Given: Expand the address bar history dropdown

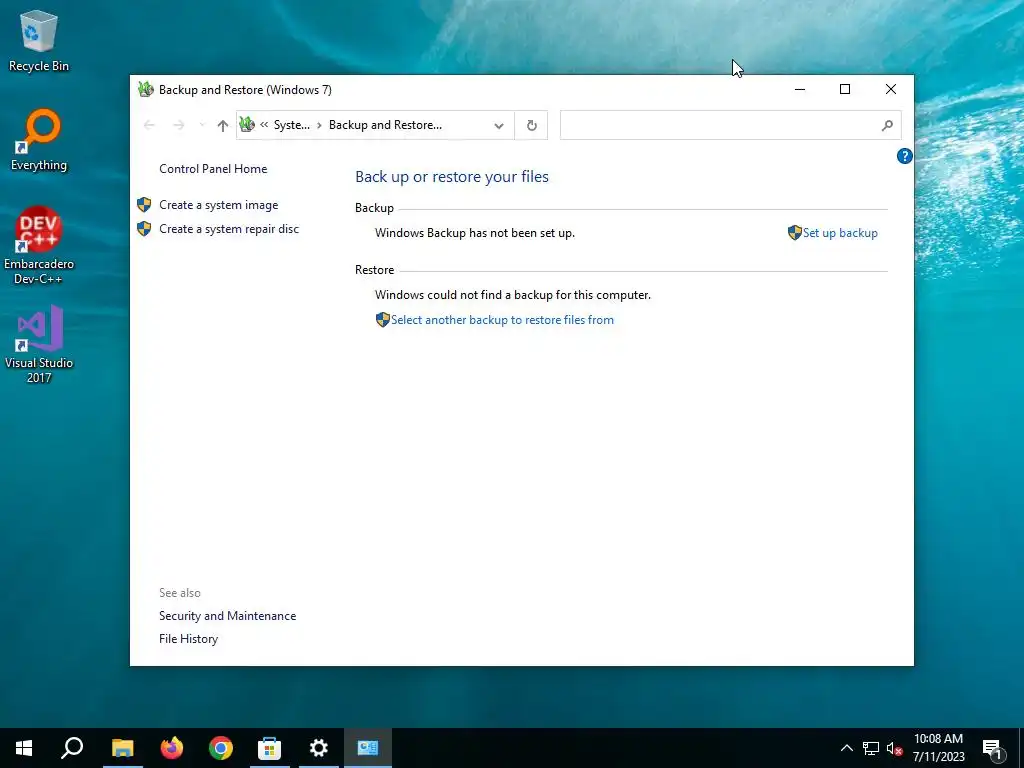Looking at the screenshot, I should 499,125.
